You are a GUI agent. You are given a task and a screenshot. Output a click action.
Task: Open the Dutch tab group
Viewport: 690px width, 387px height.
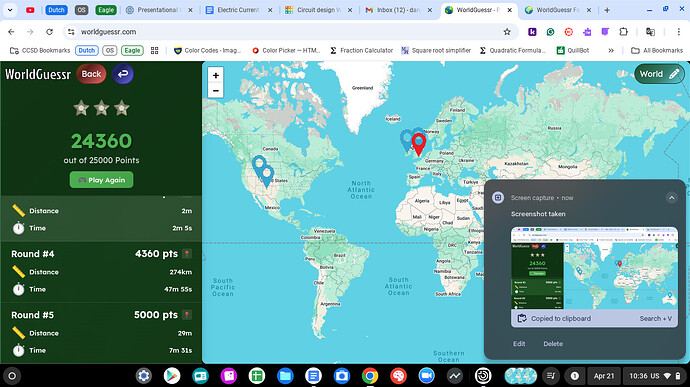click(x=56, y=10)
